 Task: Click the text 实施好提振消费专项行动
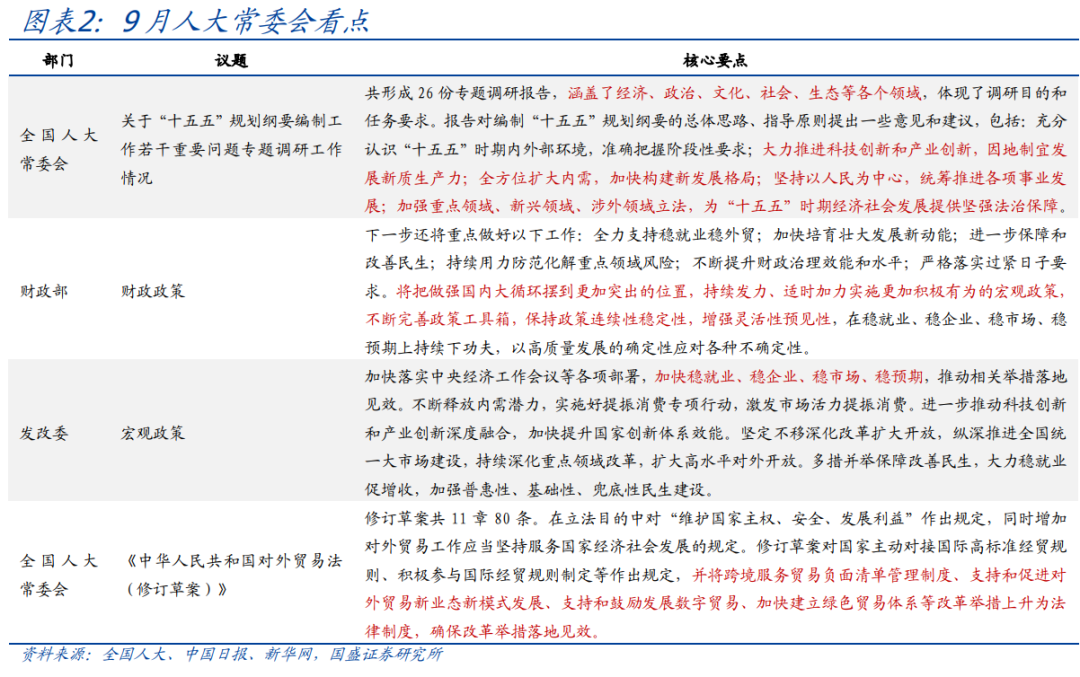(x=645, y=405)
